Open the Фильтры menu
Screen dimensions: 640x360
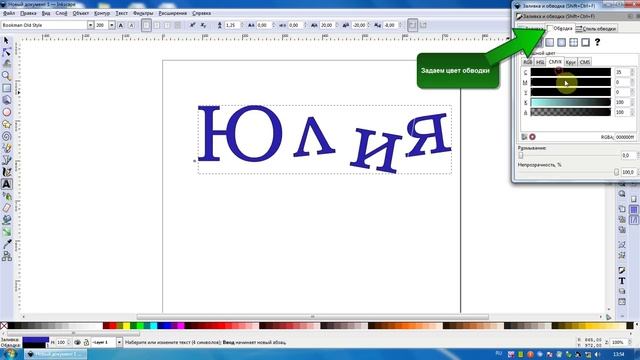pos(143,13)
